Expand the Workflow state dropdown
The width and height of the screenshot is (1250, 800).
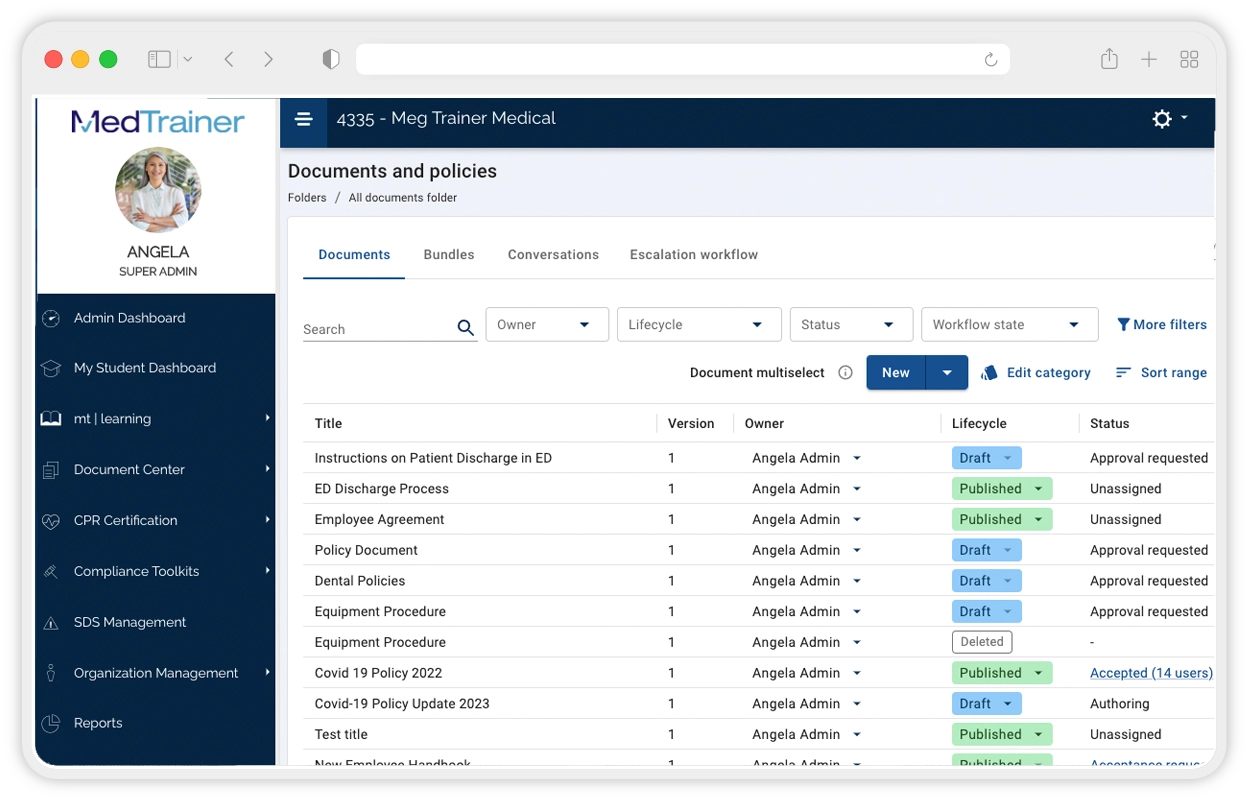pos(1008,325)
